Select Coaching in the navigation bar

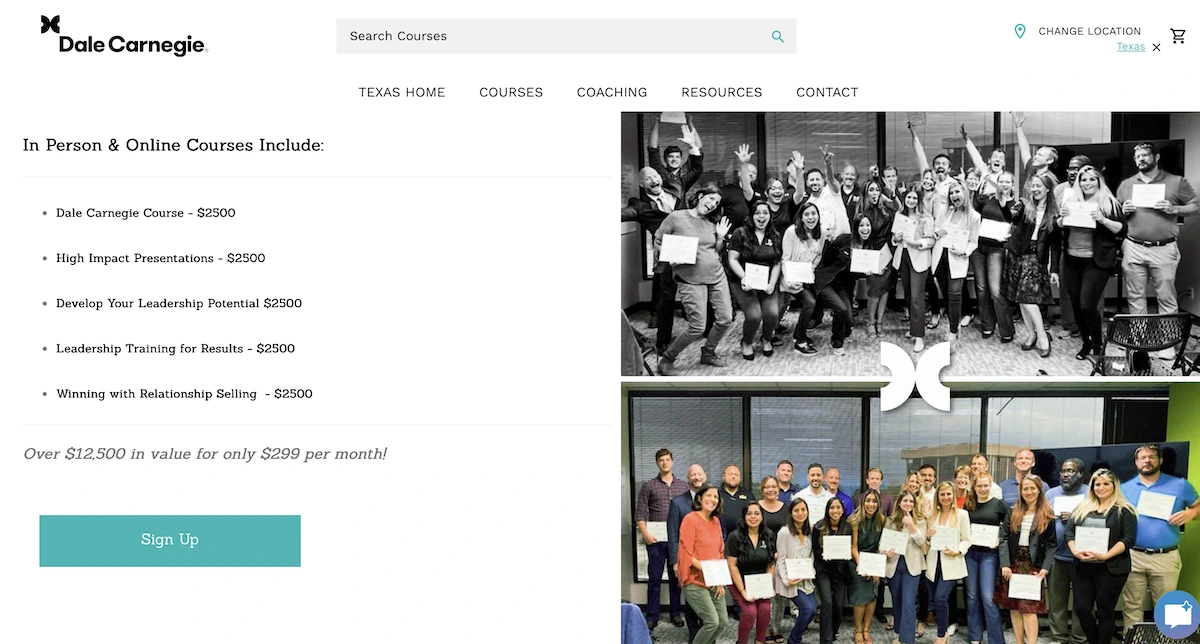612,92
